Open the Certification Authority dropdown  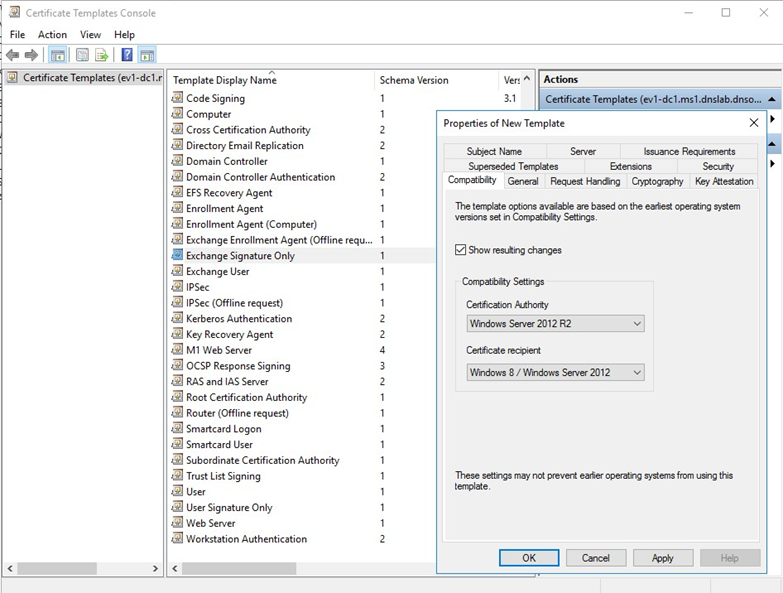pos(555,323)
